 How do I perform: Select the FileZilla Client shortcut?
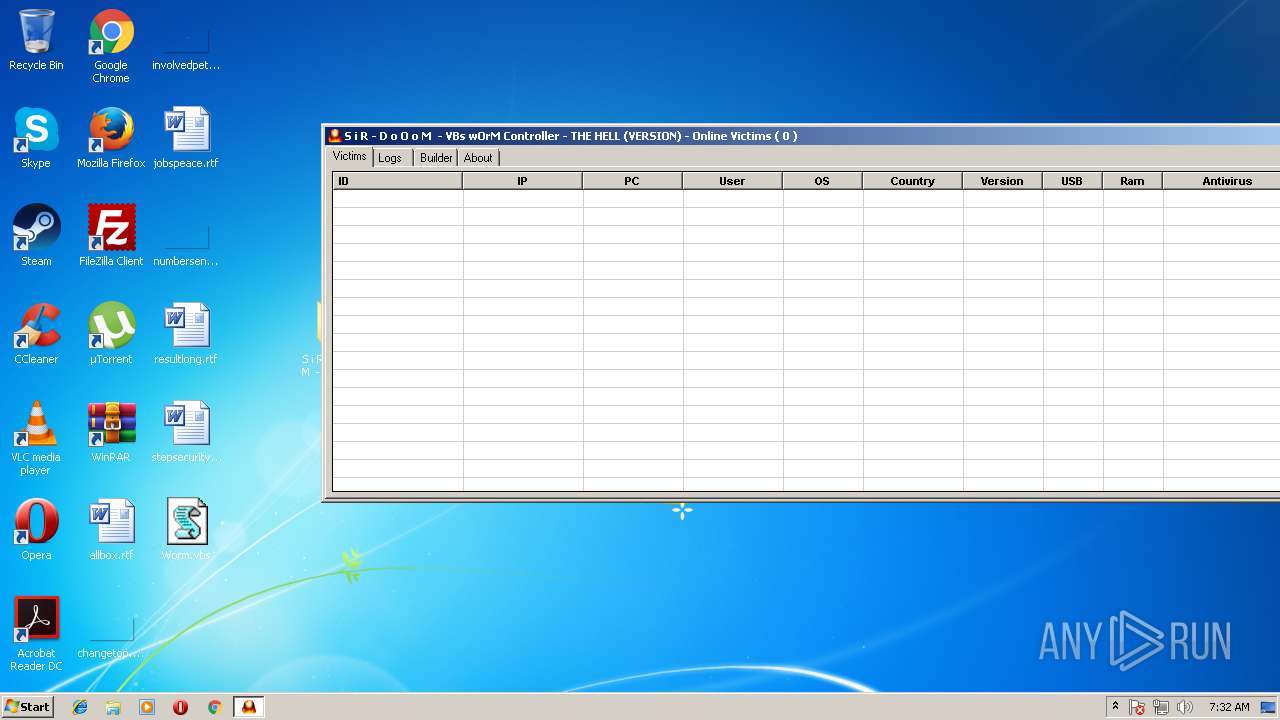[111, 236]
